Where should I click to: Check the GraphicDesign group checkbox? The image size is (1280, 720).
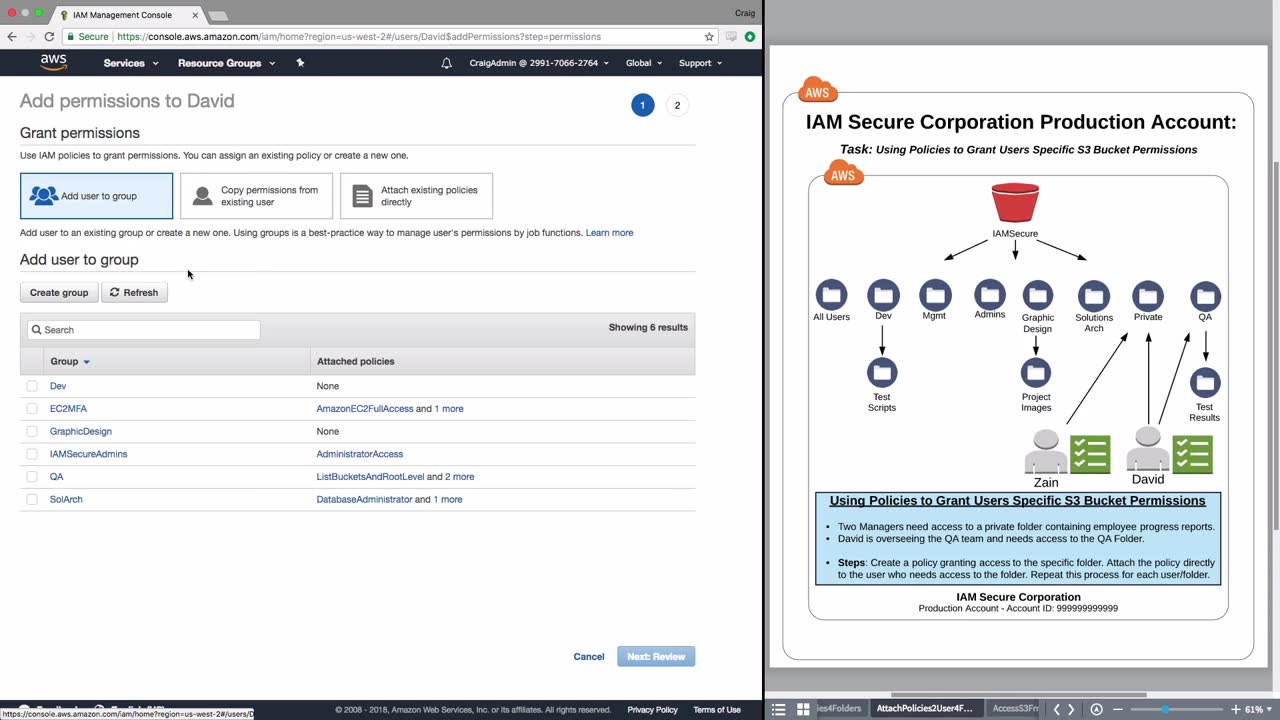[32, 432]
